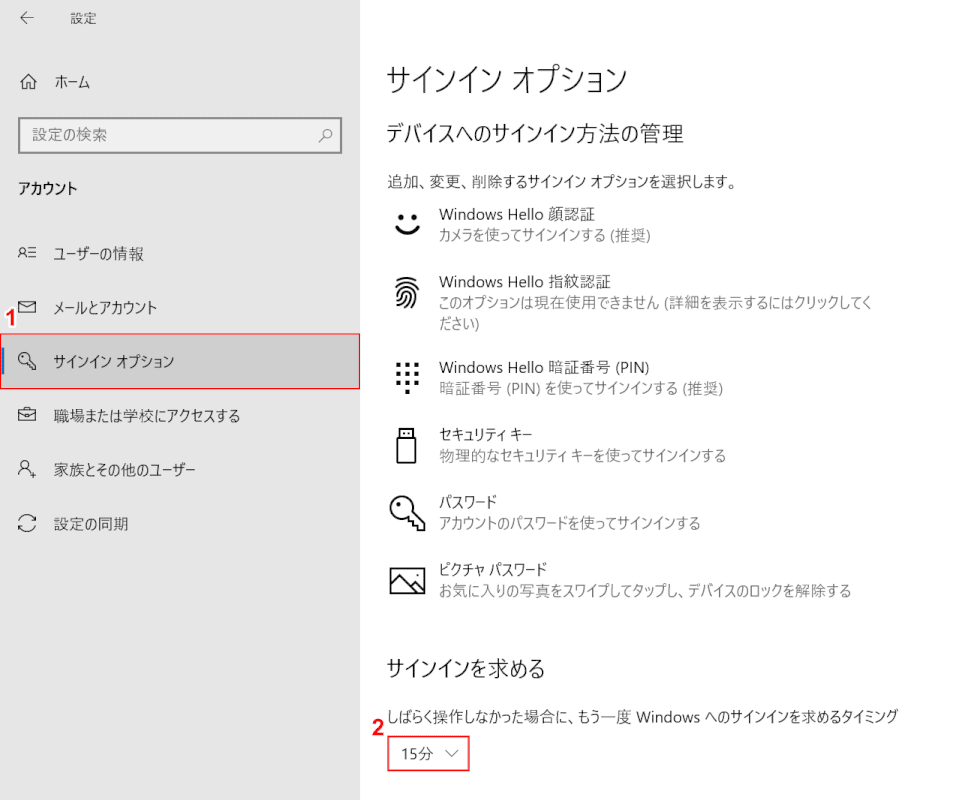Viewport: 959px width, 800px height.
Task: Select サインイン オプション in the sidebar
Action: coord(180,361)
